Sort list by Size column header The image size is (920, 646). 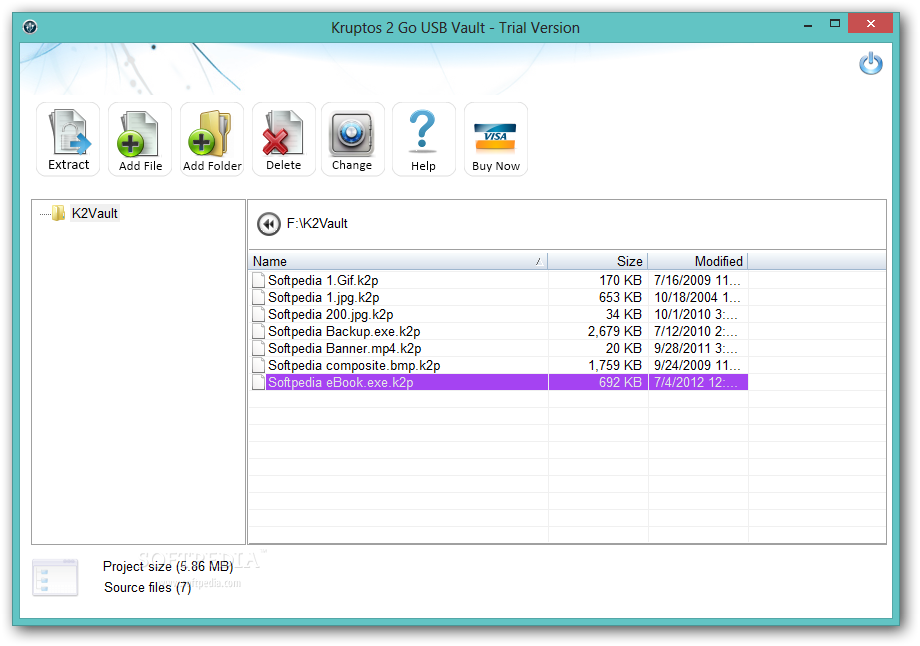(598, 261)
